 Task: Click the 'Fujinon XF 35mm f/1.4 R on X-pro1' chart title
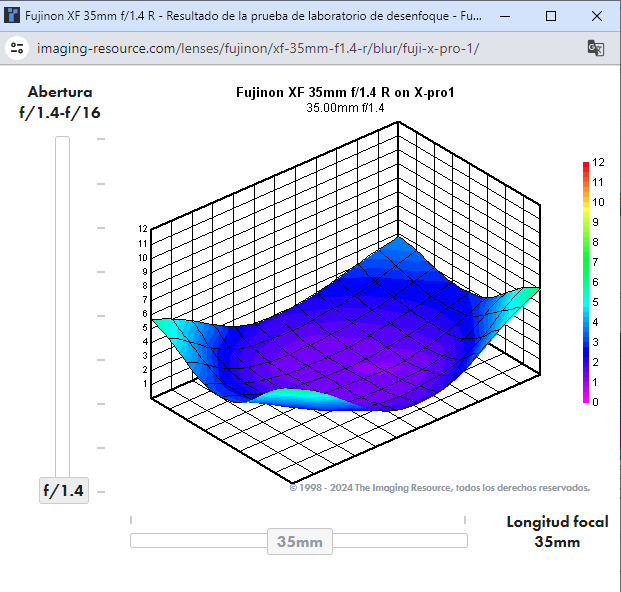(x=345, y=92)
